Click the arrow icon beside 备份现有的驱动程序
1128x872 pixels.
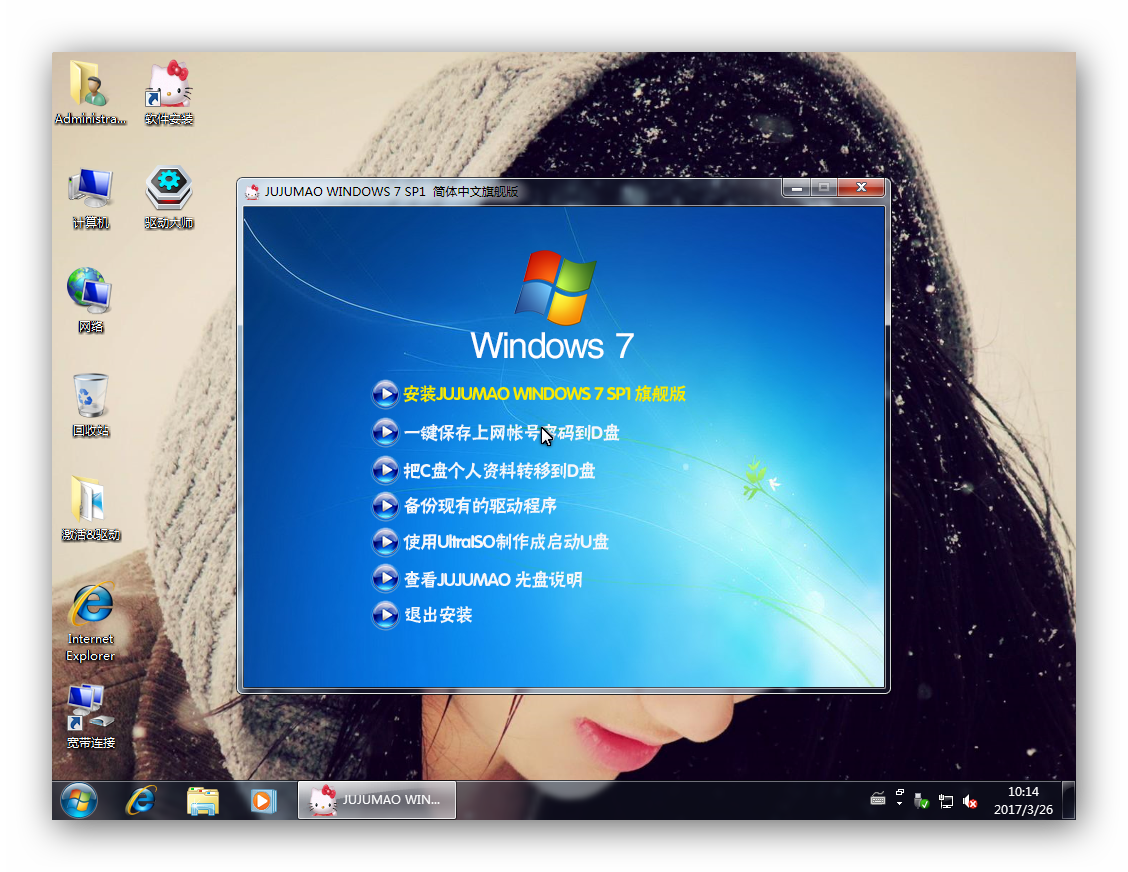pos(385,506)
